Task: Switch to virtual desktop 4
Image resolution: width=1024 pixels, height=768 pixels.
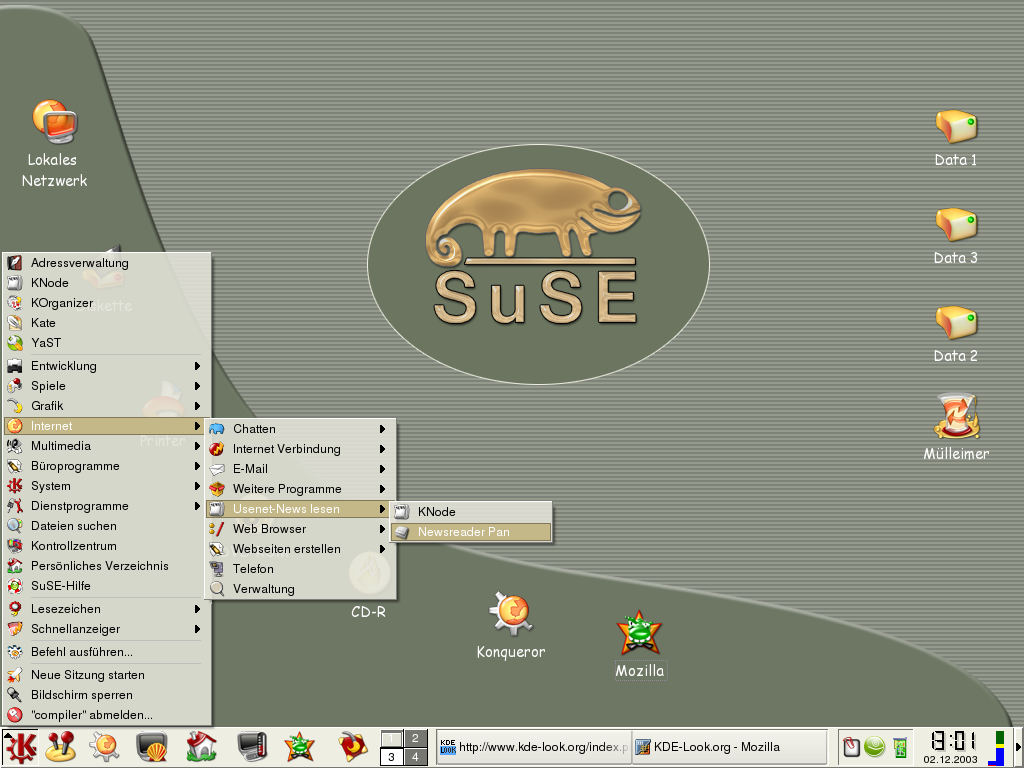Action: (415, 757)
